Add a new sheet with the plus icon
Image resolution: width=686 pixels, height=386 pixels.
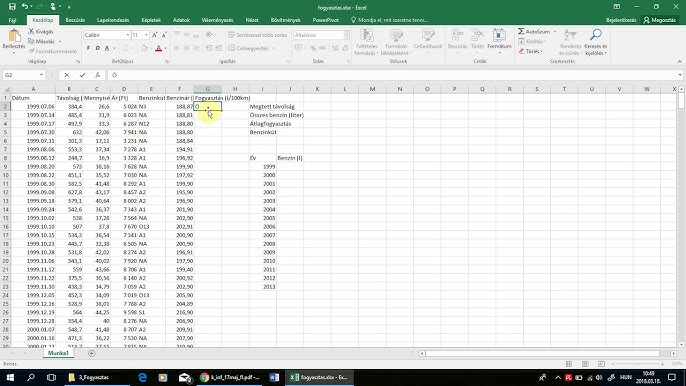point(91,353)
